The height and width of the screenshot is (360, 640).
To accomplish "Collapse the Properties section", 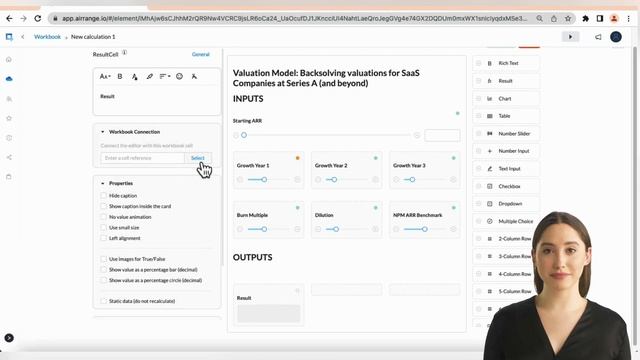I will coord(102,183).
